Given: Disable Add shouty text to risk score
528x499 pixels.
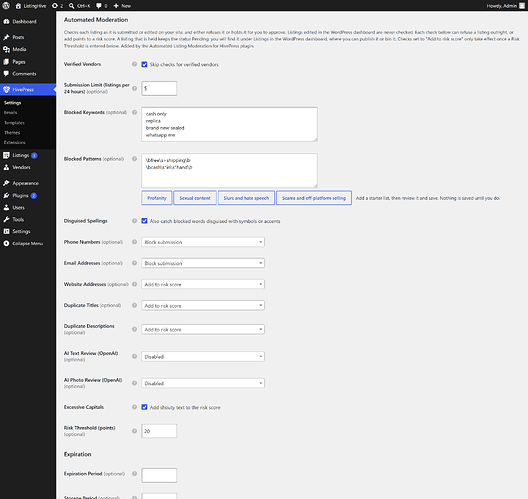Looking at the screenshot, I should click(144, 407).
